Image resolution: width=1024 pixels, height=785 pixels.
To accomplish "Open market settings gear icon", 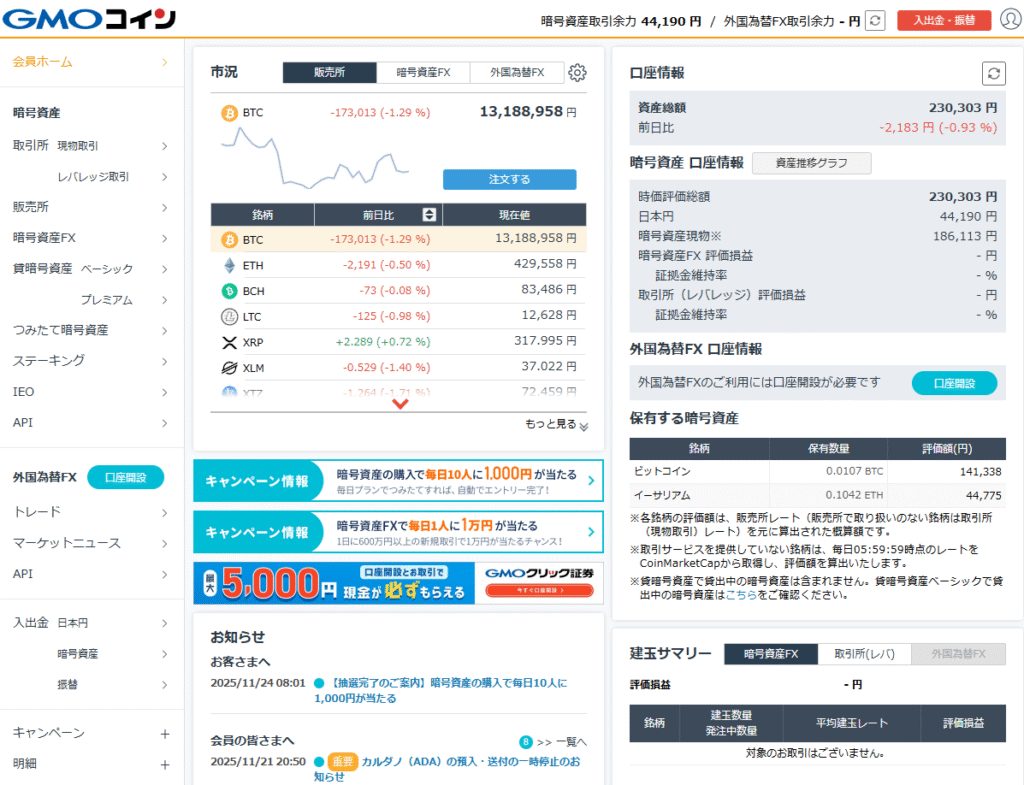I will pos(577,72).
